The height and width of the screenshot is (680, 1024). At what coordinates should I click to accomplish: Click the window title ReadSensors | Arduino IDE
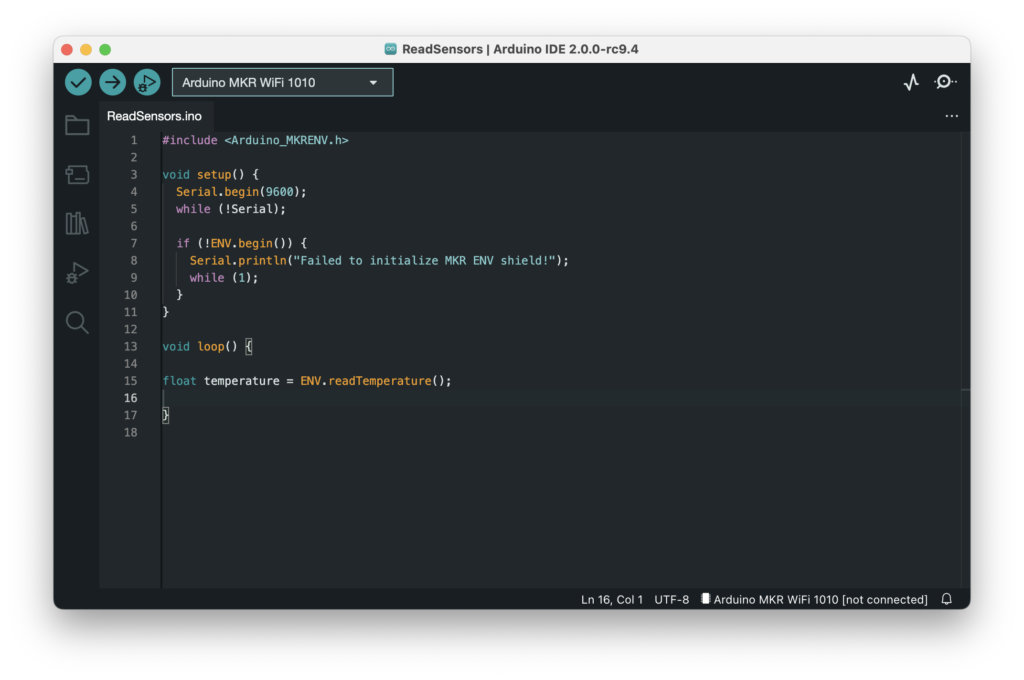(520, 49)
